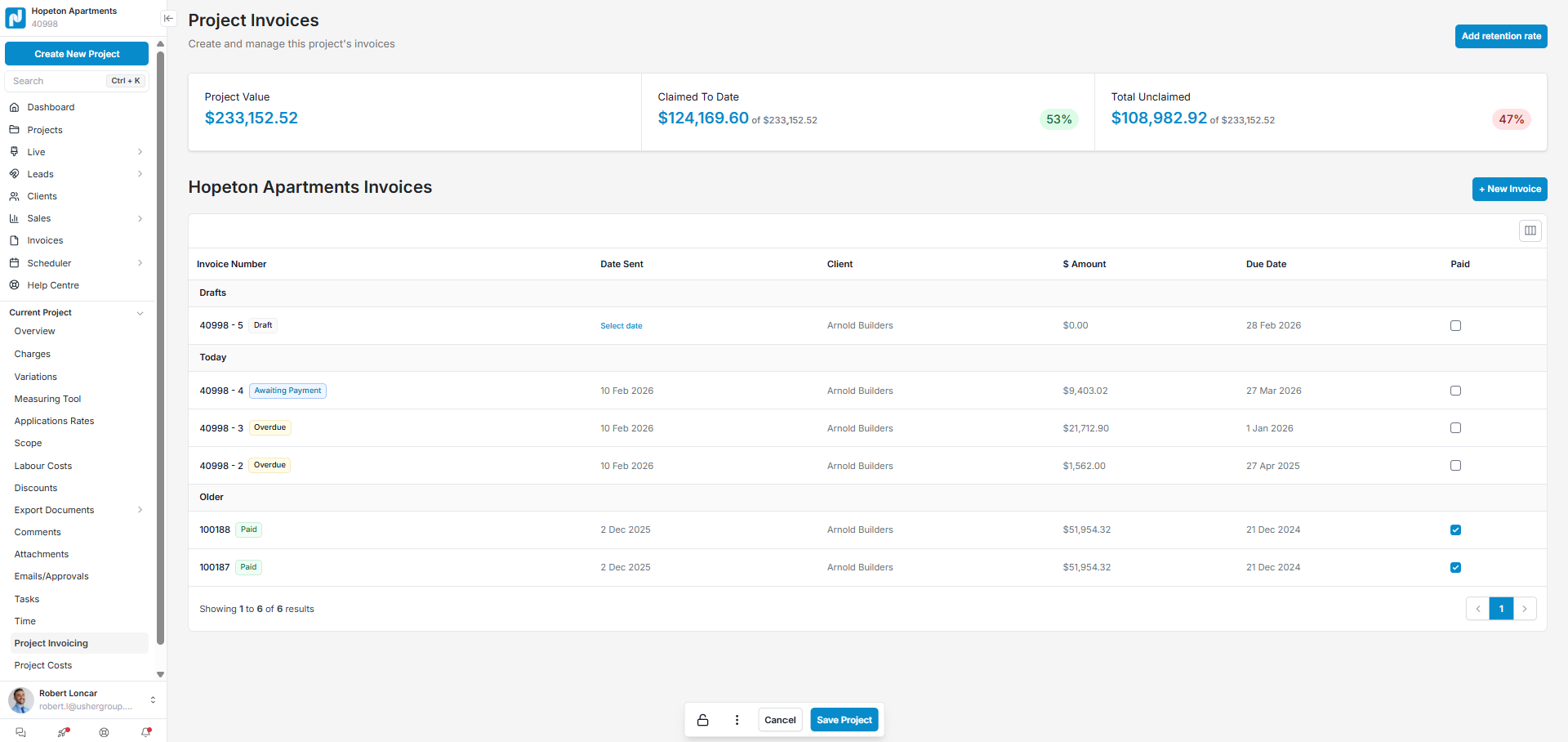Screen dimensions: 1568x742
Task: Expand Export Documents submenu
Action: coord(140,510)
